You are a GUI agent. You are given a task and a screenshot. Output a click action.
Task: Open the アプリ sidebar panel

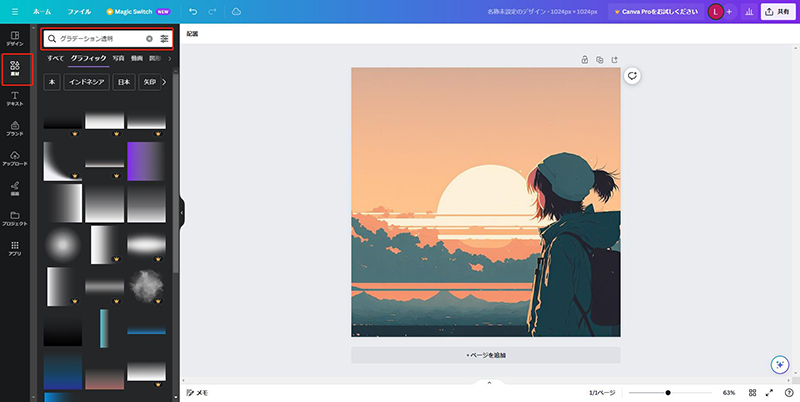click(x=15, y=248)
